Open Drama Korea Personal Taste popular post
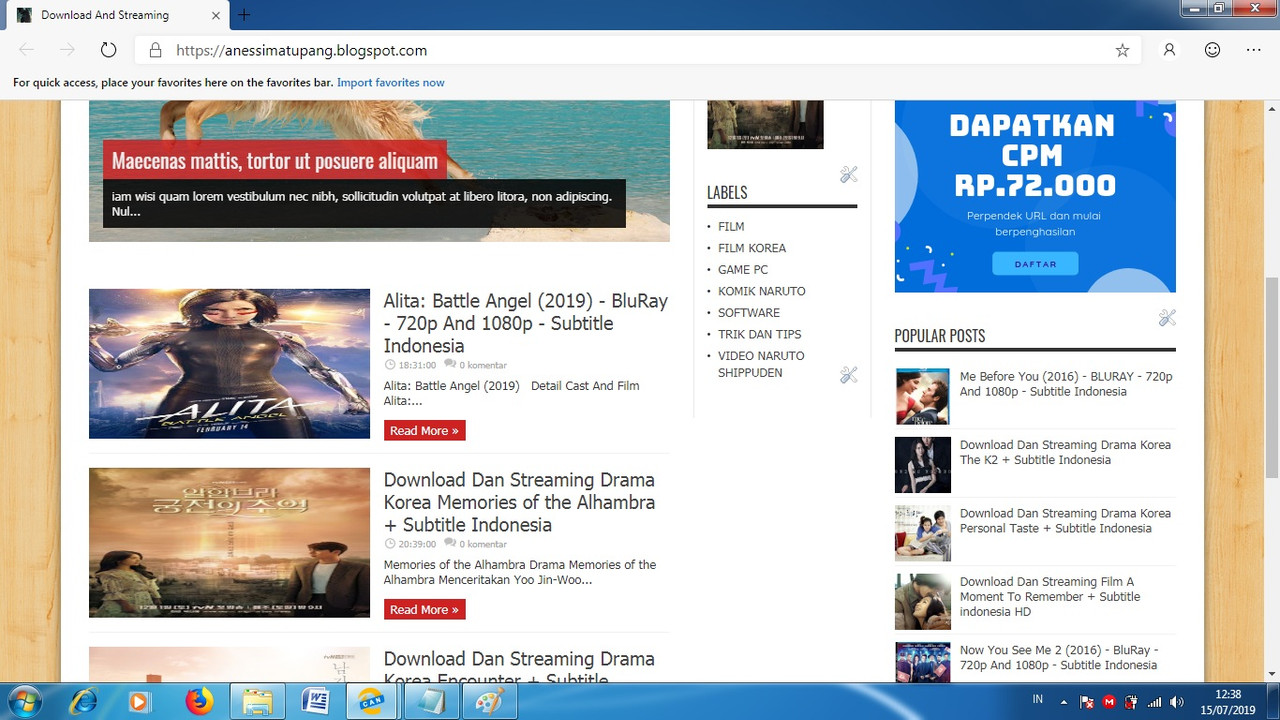1280x720 pixels. [1065, 520]
